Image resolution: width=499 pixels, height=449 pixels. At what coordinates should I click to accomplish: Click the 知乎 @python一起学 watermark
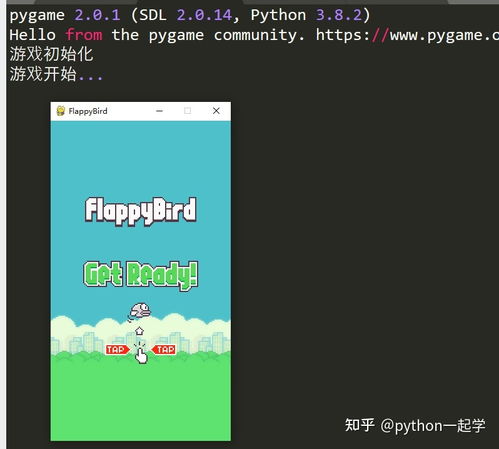click(x=415, y=425)
